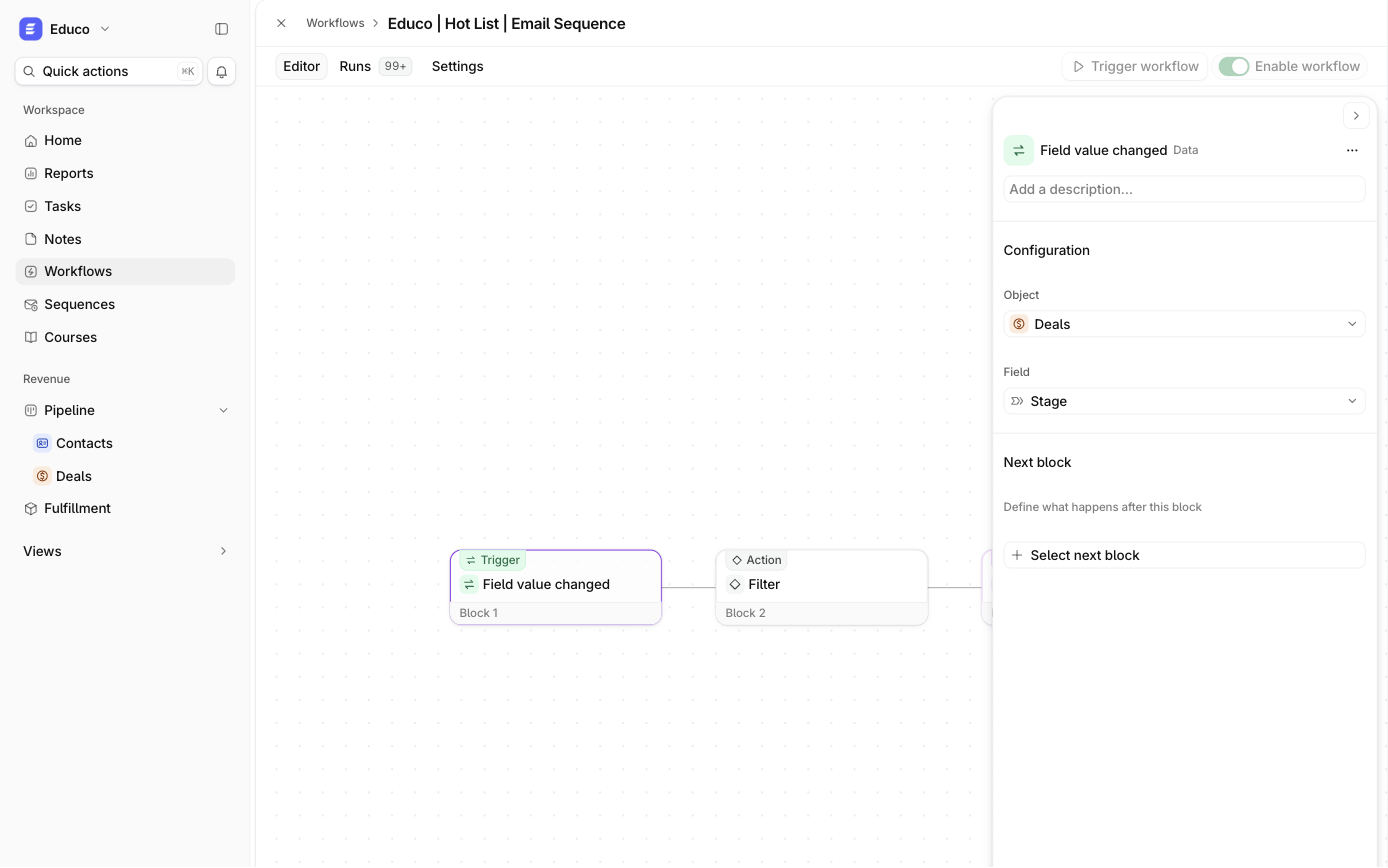
Task: Click the Action tag on the Filter block
Action: point(756,560)
